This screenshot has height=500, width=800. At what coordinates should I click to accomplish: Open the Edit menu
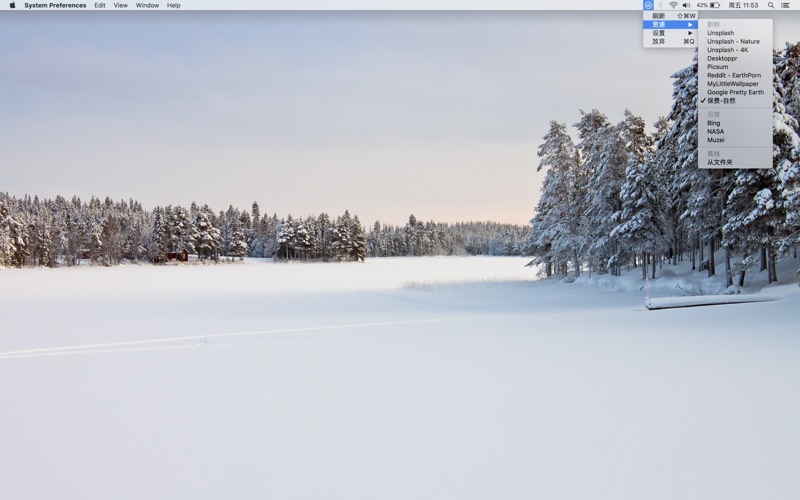100,5
